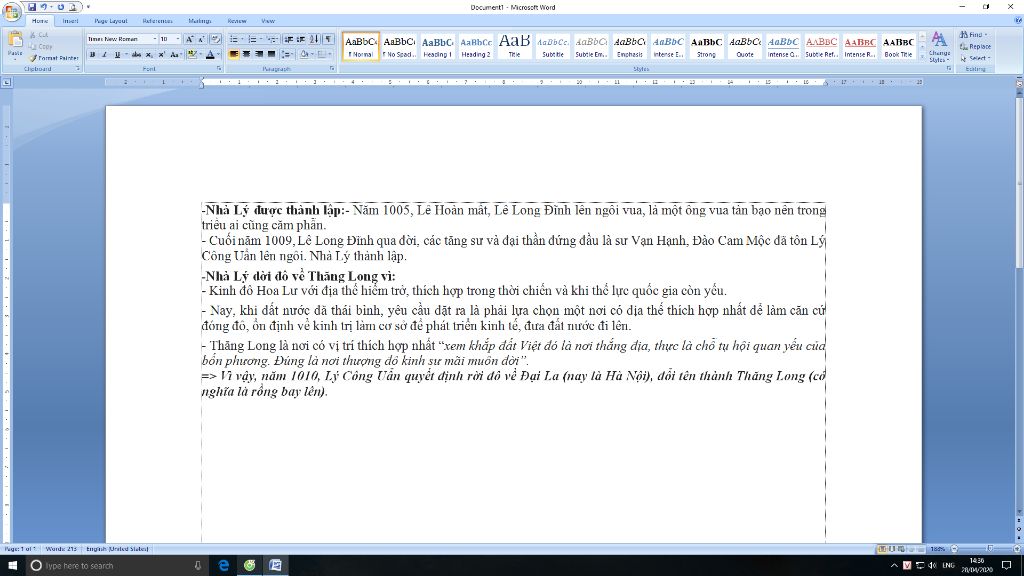Toggle Show/Hide paragraph marks

pos(328,39)
